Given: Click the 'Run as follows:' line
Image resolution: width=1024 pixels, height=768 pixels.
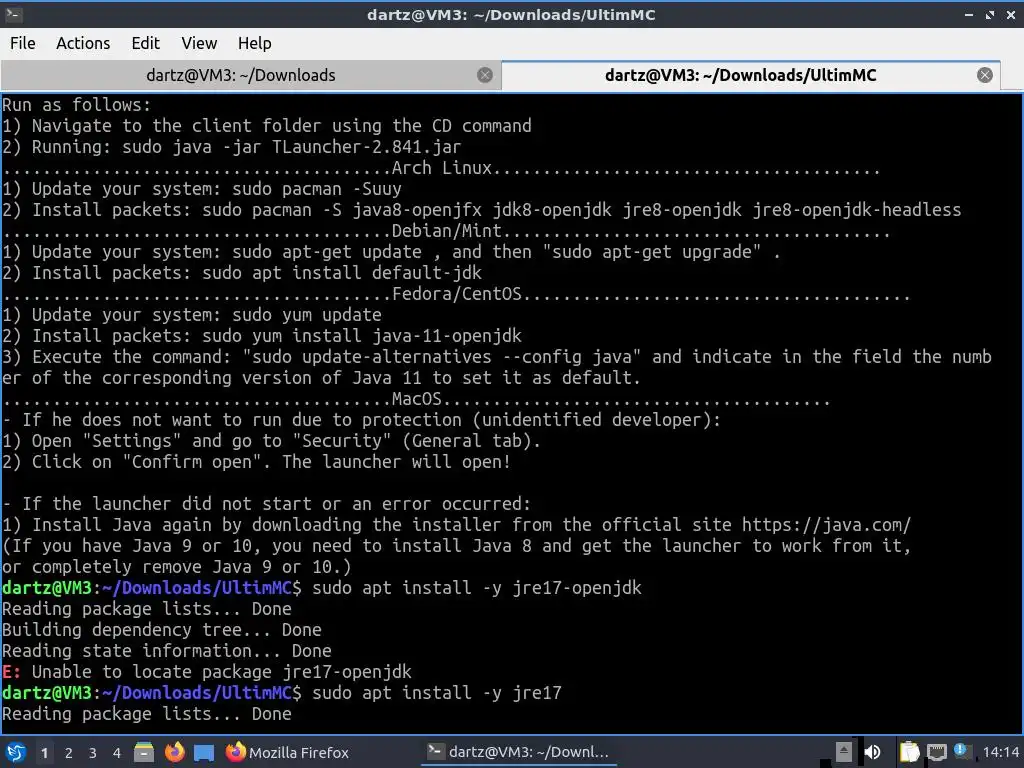Looking at the screenshot, I should [x=76, y=105].
